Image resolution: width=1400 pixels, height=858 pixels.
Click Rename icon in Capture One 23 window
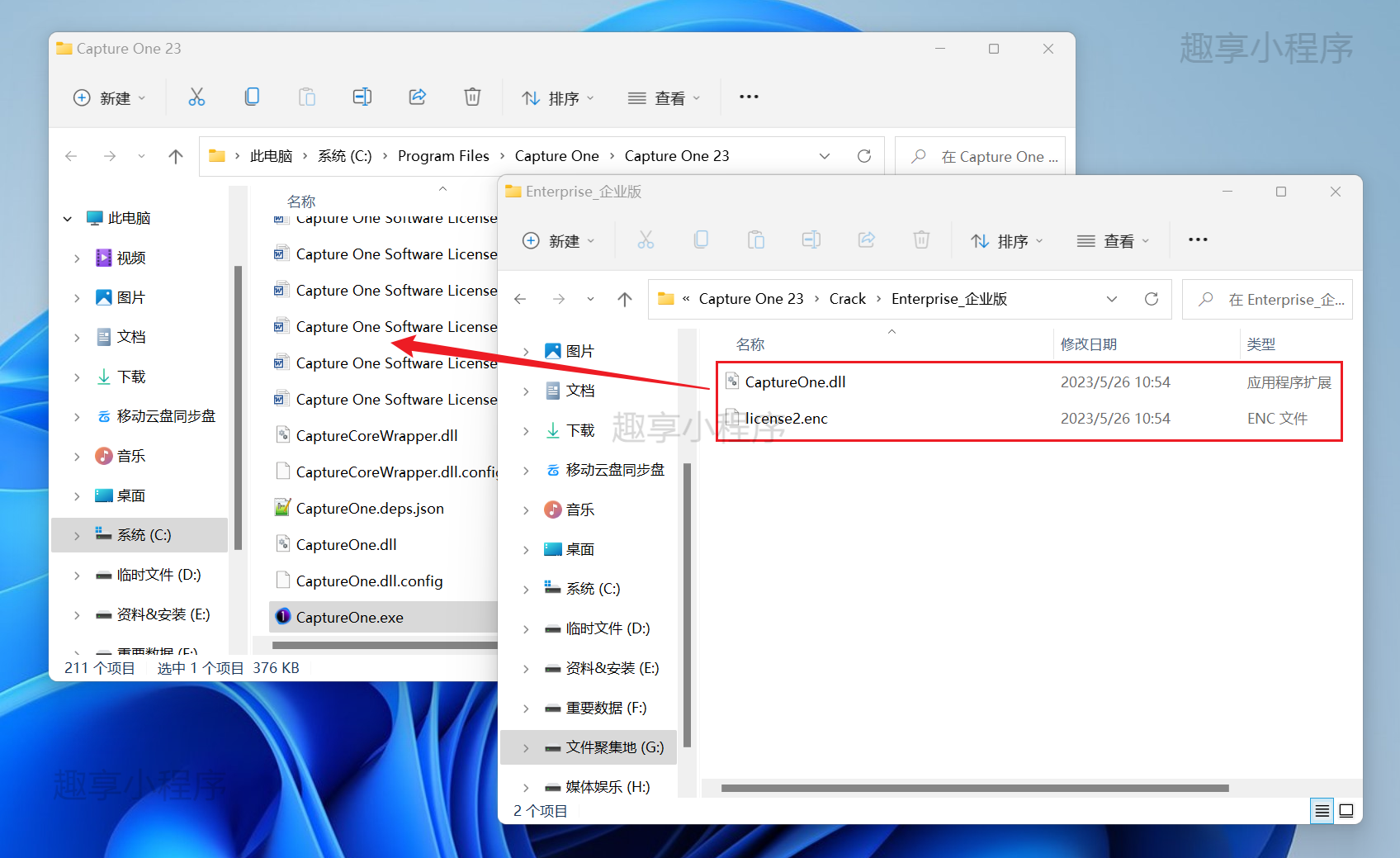pos(362,97)
